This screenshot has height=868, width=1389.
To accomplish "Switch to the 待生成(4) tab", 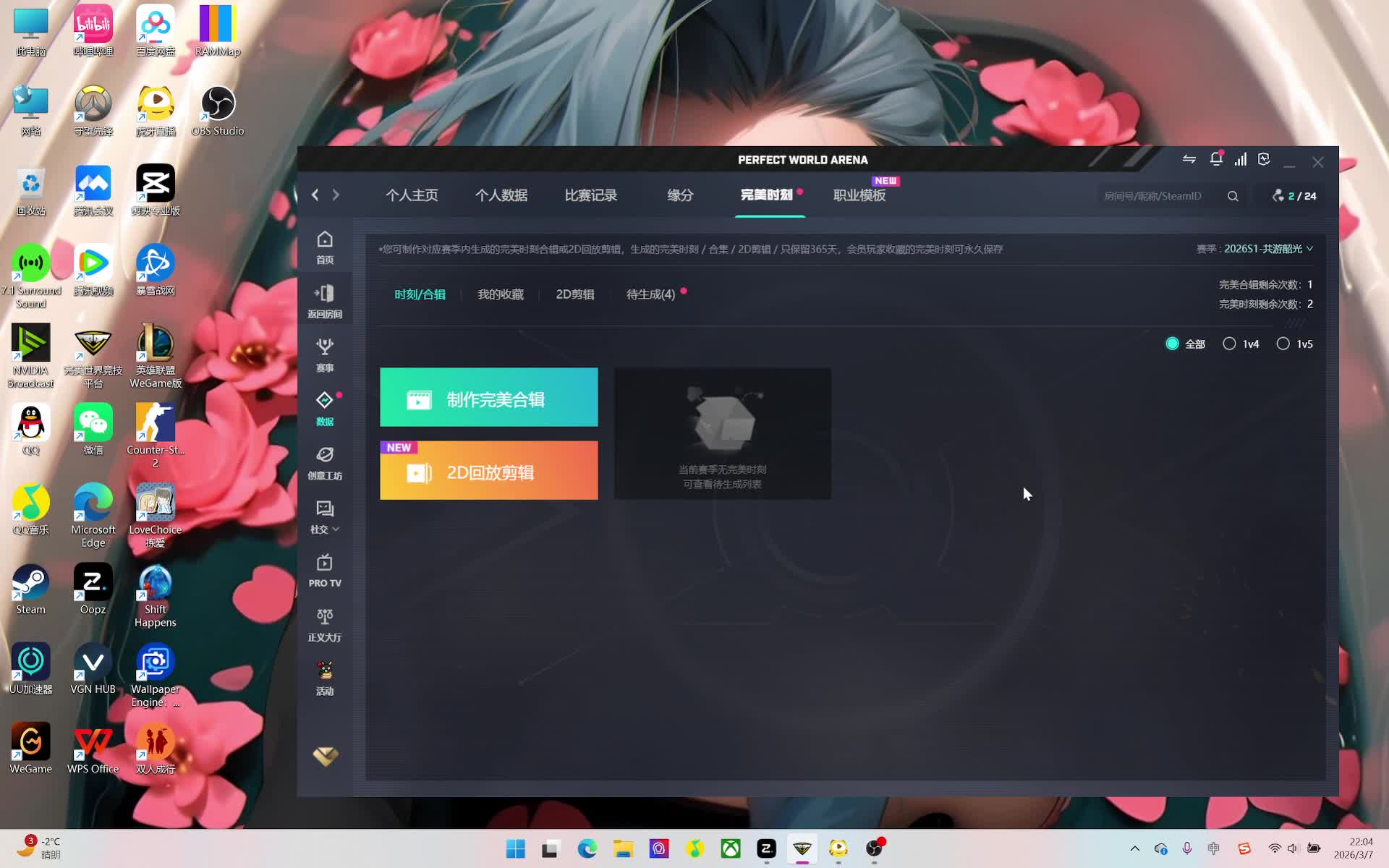I will pyautogui.click(x=650, y=294).
